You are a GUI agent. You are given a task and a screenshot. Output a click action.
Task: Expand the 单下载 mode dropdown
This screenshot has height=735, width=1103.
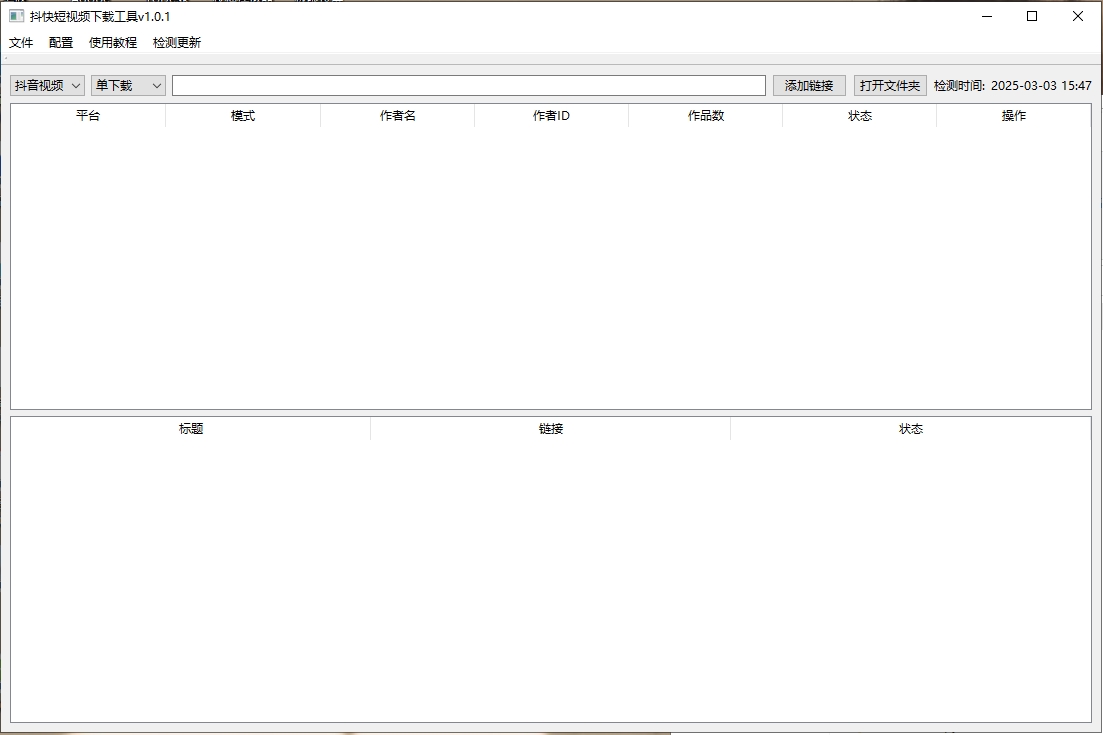tap(128, 85)
